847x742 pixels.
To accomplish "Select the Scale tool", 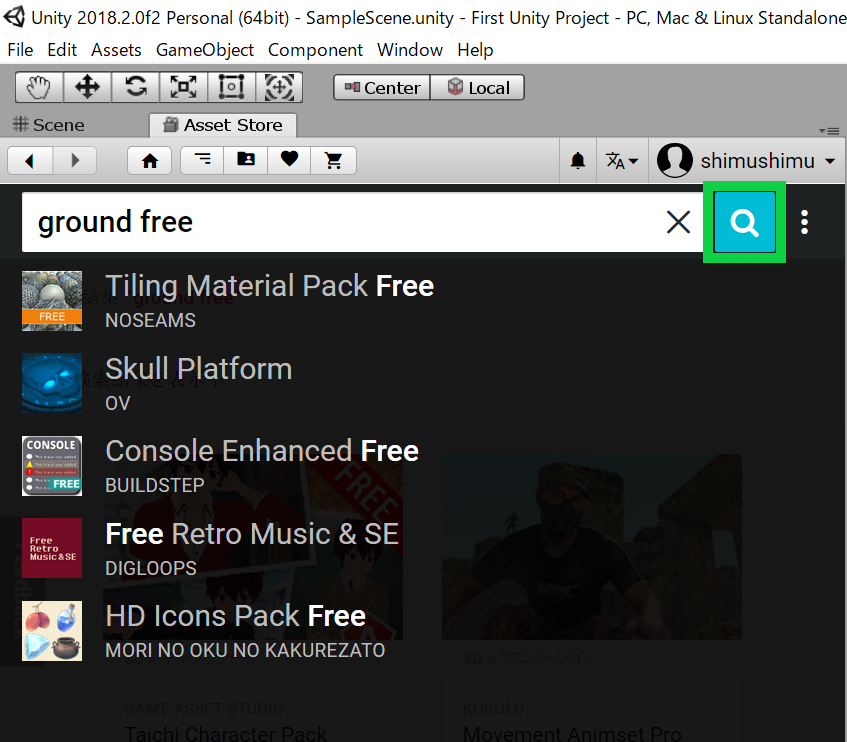I will click(183, 88).
